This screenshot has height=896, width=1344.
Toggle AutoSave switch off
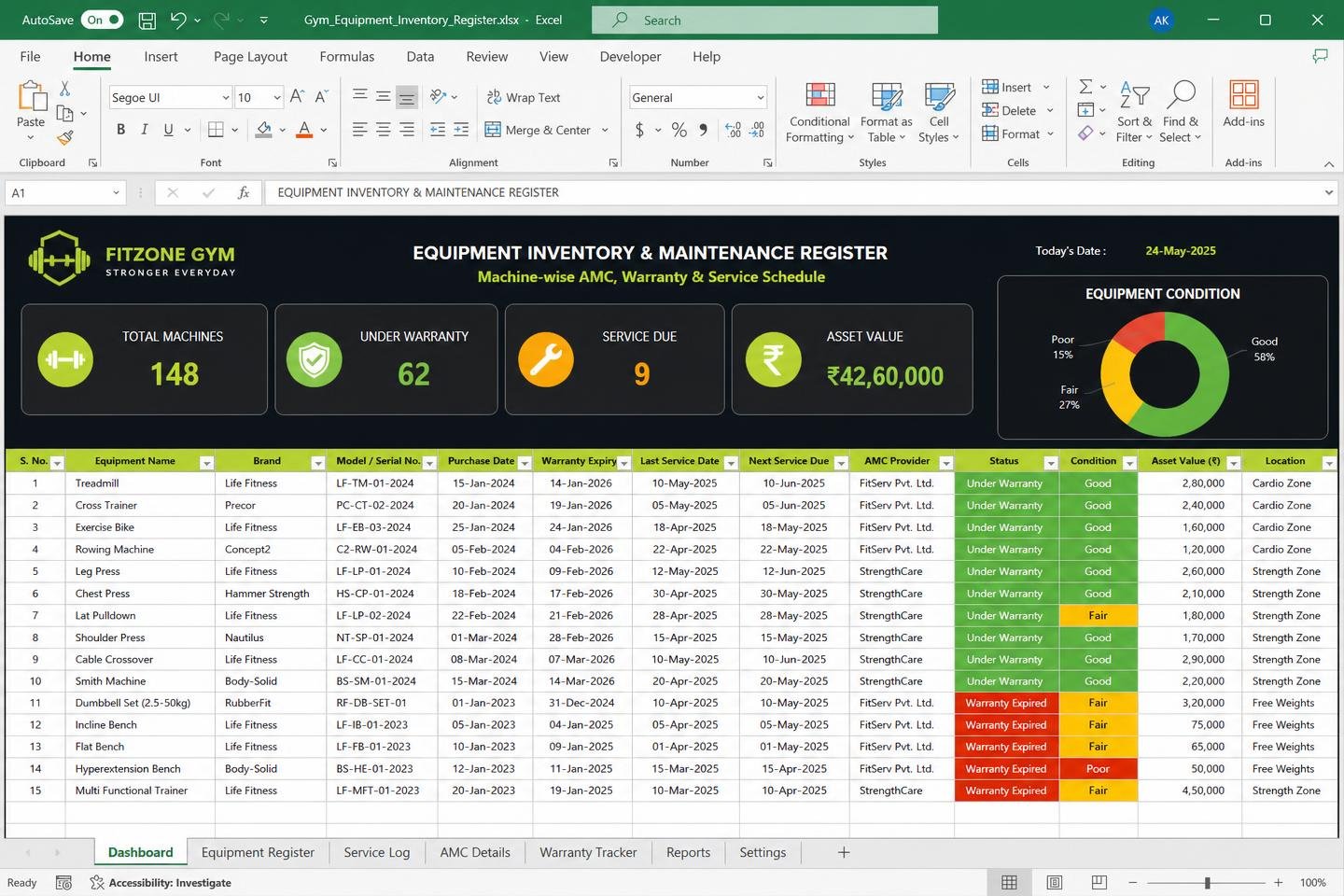coord(102,20)
